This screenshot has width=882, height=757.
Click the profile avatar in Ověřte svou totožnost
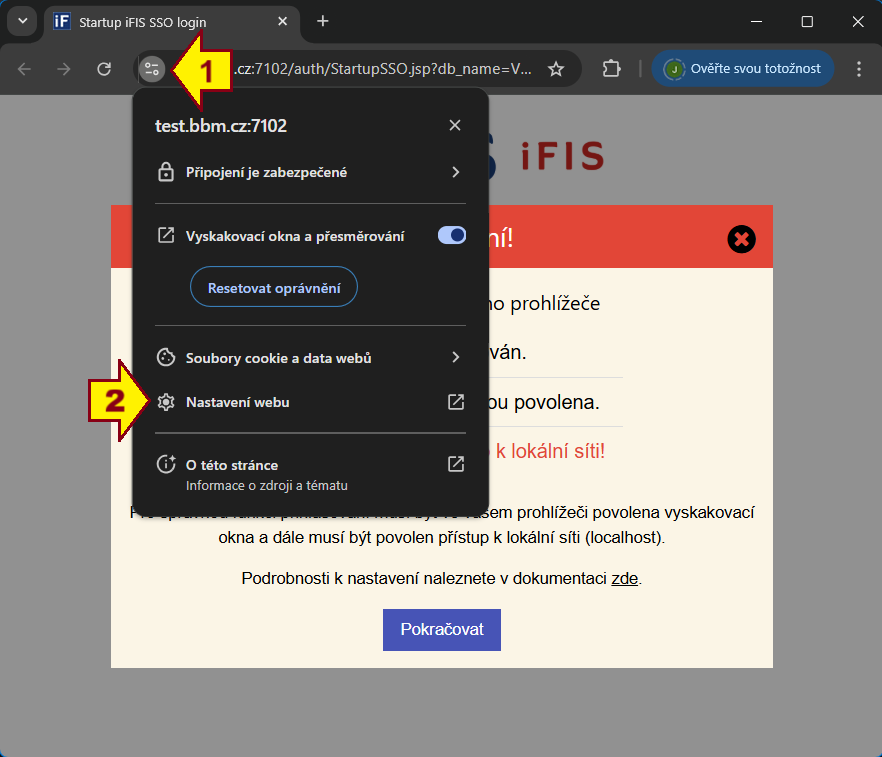[673, 69]
